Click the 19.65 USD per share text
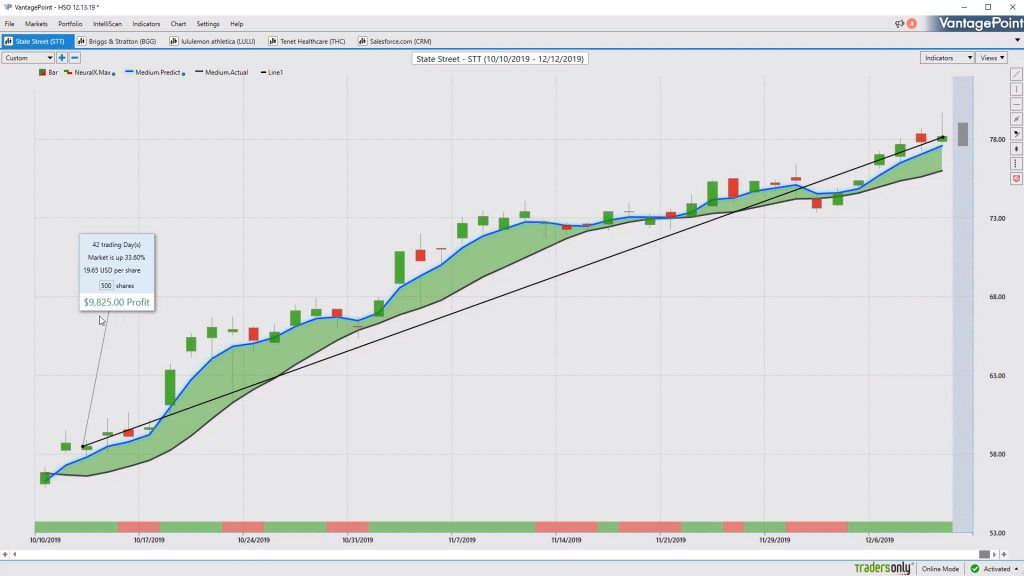Image resolution: width=1024 pixels, height=576 pixels. [x=112, y=270]
